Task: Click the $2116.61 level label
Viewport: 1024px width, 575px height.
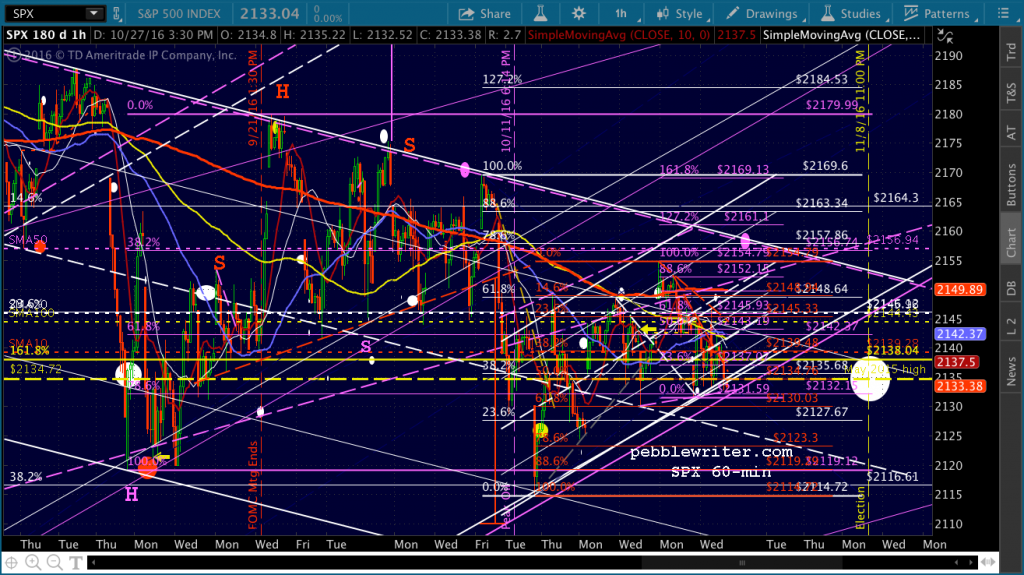Action: click(x=893, y=477)
